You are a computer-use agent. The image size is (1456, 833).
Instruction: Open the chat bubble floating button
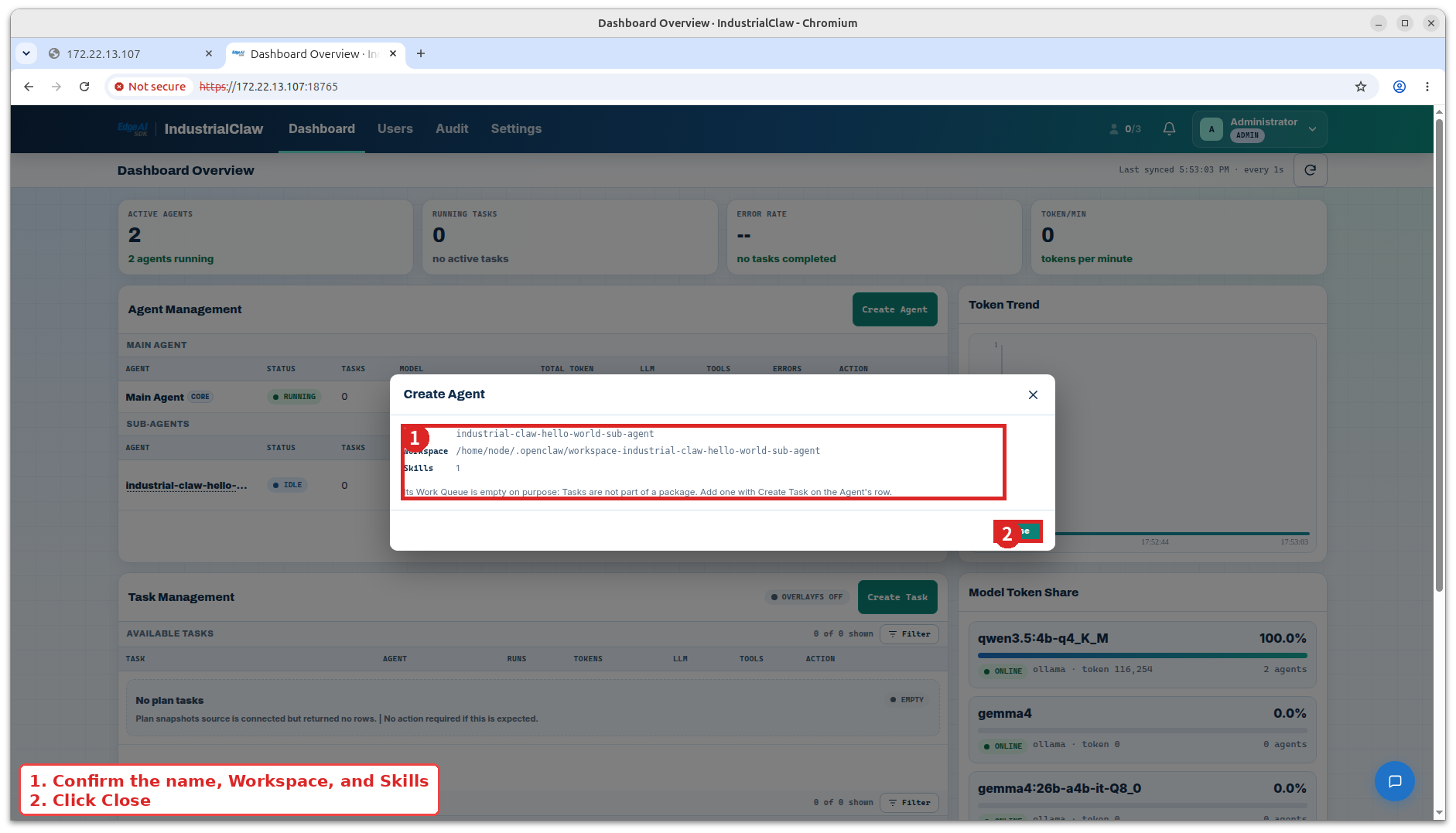[1394, 781]
